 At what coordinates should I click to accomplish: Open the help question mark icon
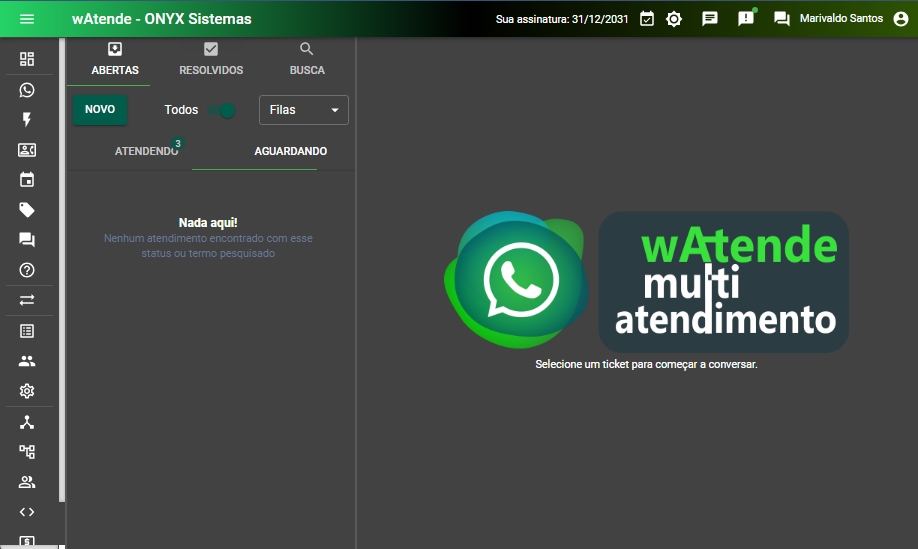[x=27, y=270]
